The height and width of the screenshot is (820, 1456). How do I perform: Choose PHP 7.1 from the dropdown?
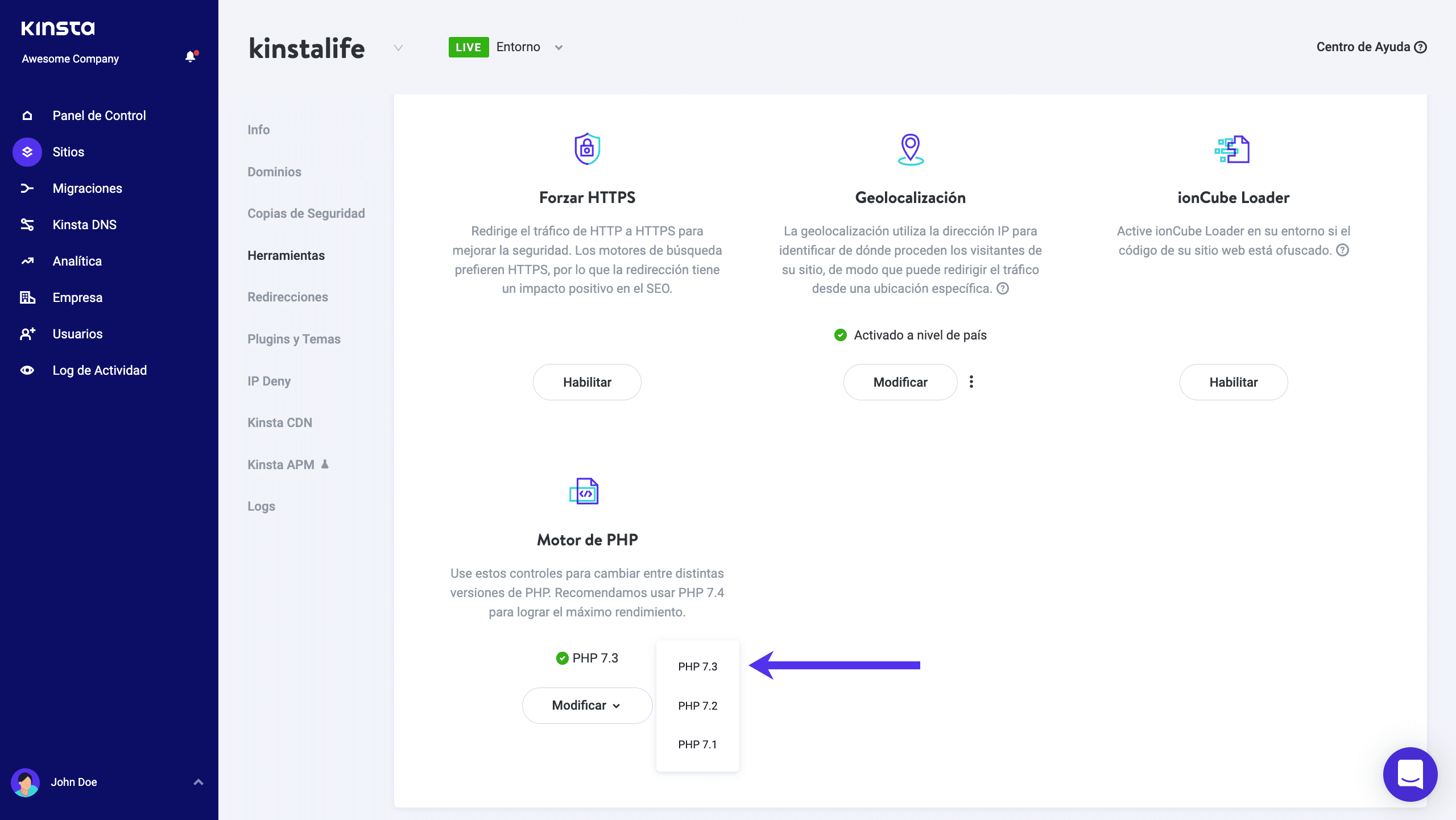point(697,744)
